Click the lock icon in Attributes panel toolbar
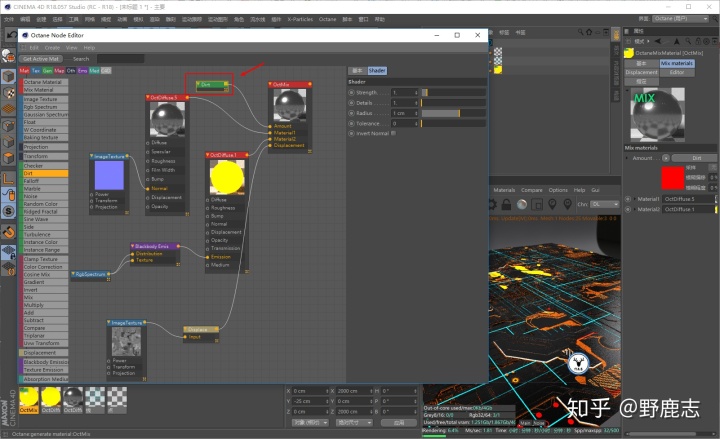The image size is (720, 439). click(698, 41)
